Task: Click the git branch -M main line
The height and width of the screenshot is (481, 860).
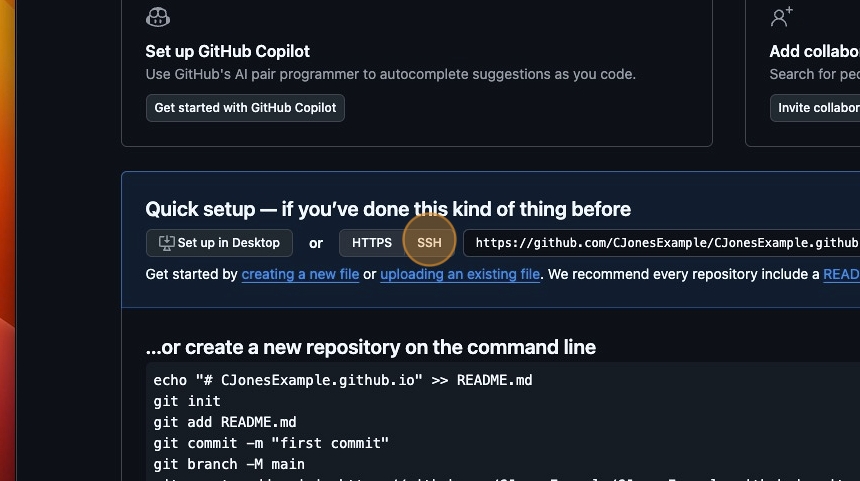Action: pos(229,464)
